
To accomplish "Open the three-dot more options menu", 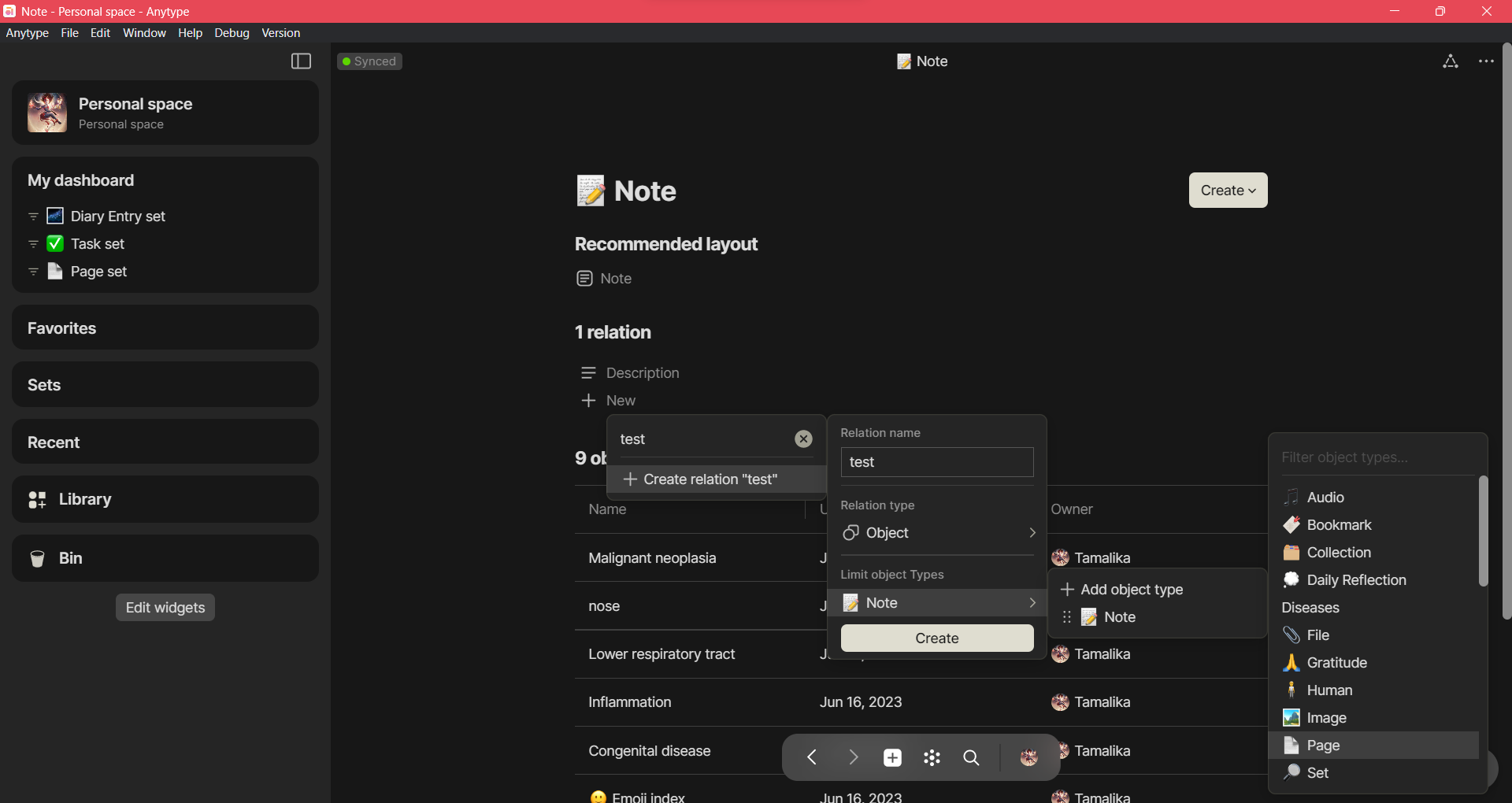I will click(1486, 61).
